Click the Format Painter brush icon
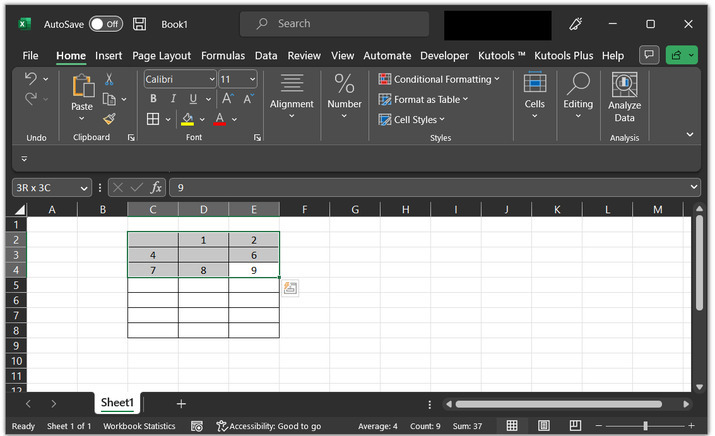The image size is (715, 436). pos(109,119)
